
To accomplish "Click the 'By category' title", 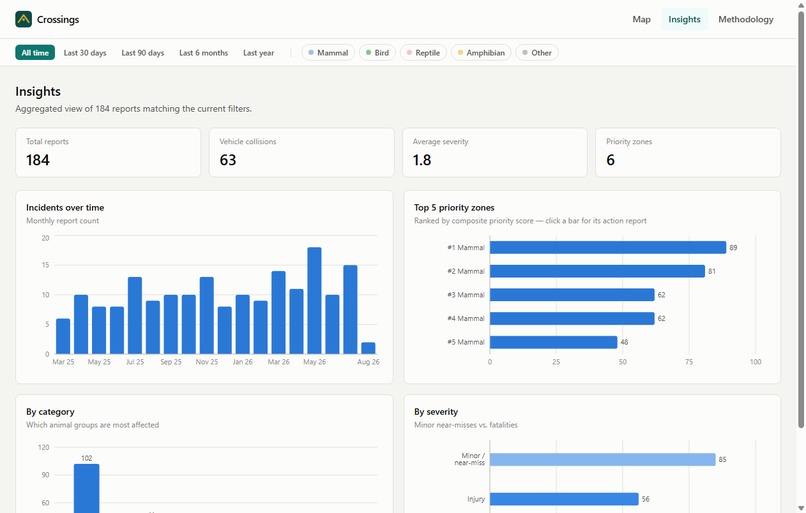I will pyautogui.click(x=50, y=412).
